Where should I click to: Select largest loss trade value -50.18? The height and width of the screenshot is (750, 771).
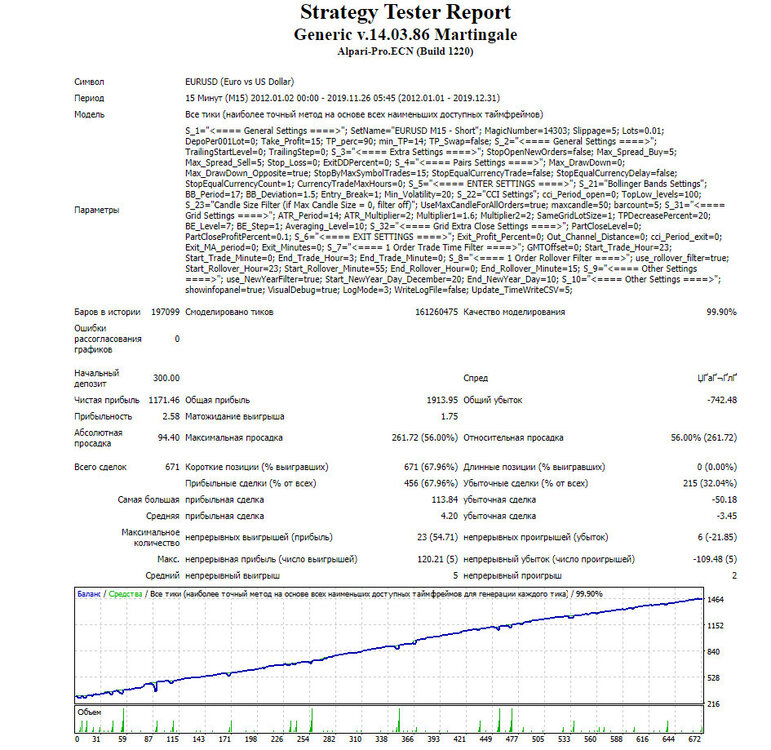point(724,500)
